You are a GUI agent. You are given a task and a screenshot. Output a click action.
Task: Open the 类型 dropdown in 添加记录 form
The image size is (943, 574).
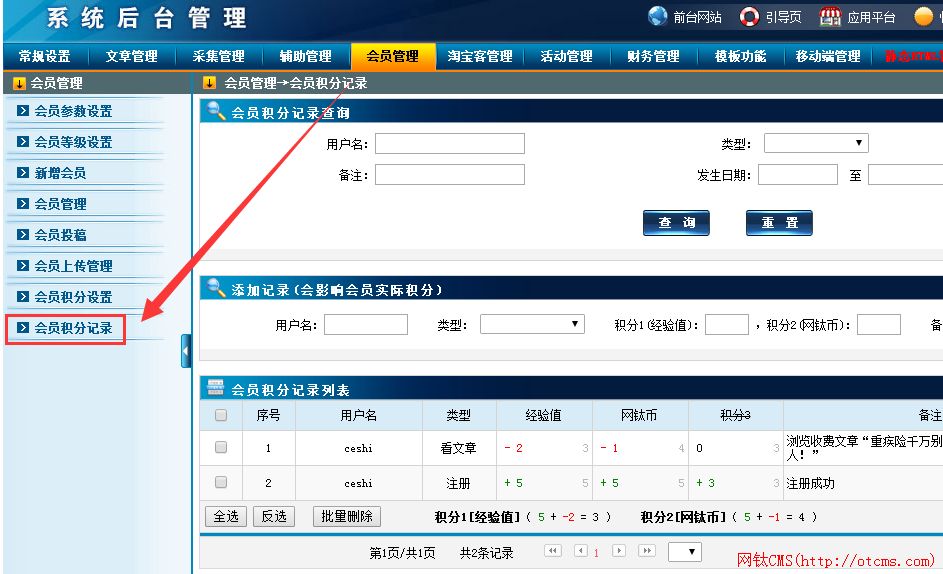click(x=532, y=324)
